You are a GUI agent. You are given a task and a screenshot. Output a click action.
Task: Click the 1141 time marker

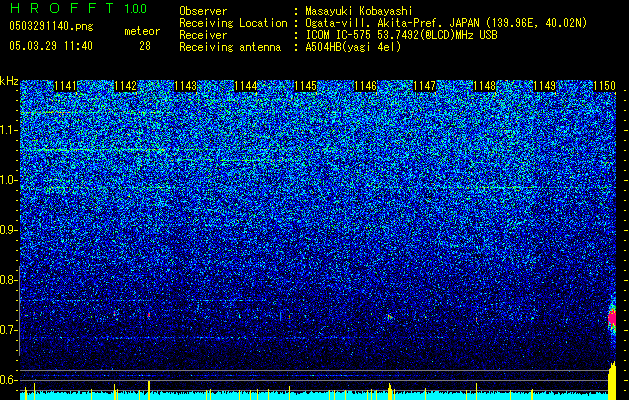[x=65, y=86]
